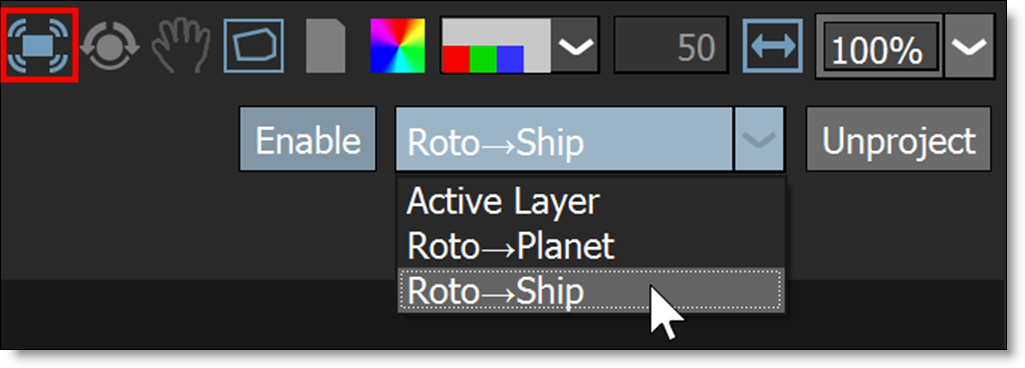The width and height of the screenshot is (1025, 368).
Task: Toggle the polygon shape overlay icon
Action: click(254, 45)
